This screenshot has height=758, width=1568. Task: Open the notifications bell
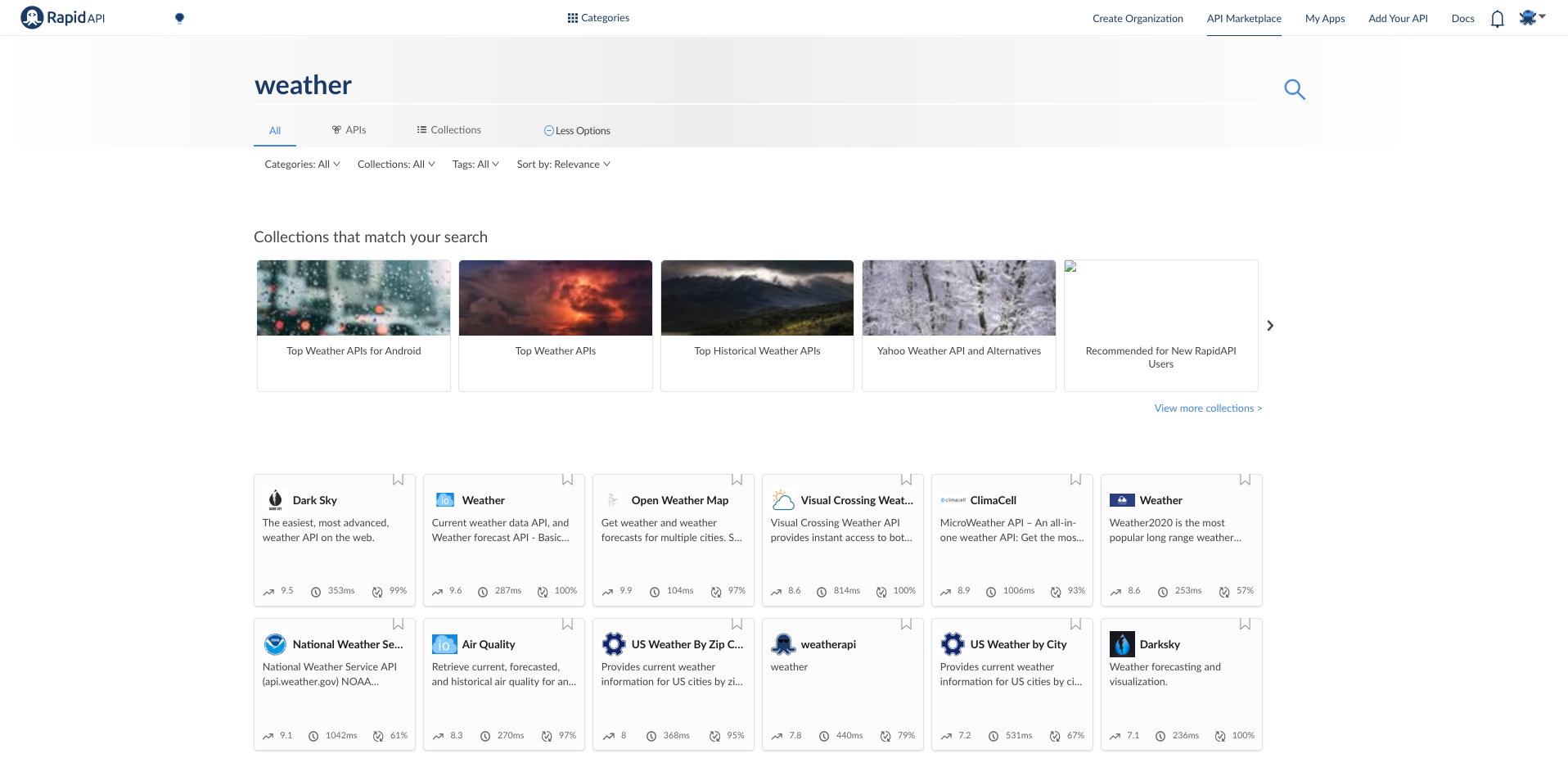pos(1497,18)
